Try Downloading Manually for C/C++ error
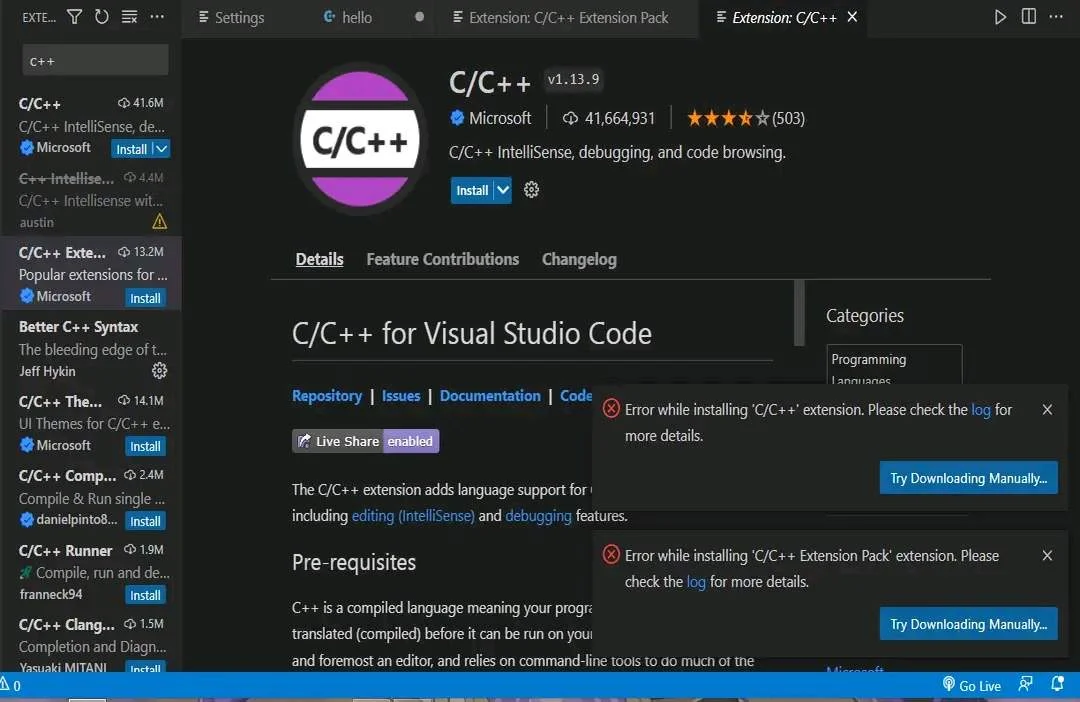Image resolution: width=1080 pixels, height=702 pixels. coord(968,477)
